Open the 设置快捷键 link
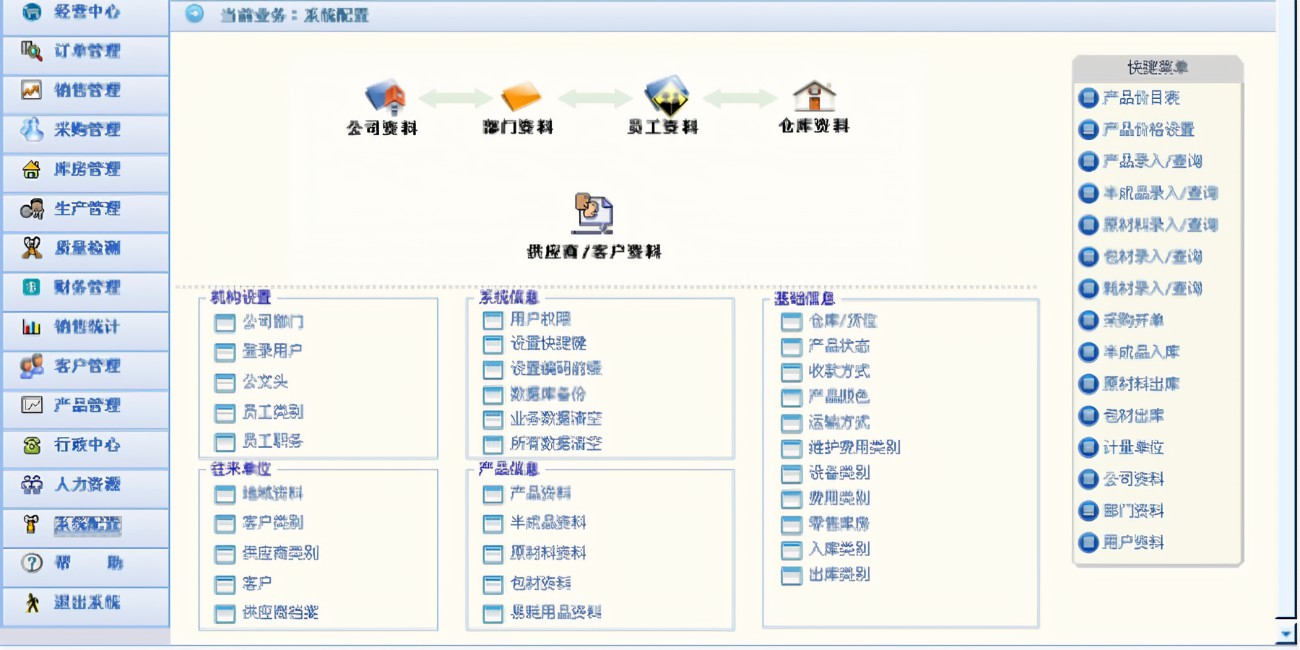Image resolution: width=1300 pixels, height=650 pixels. (548, 344)
